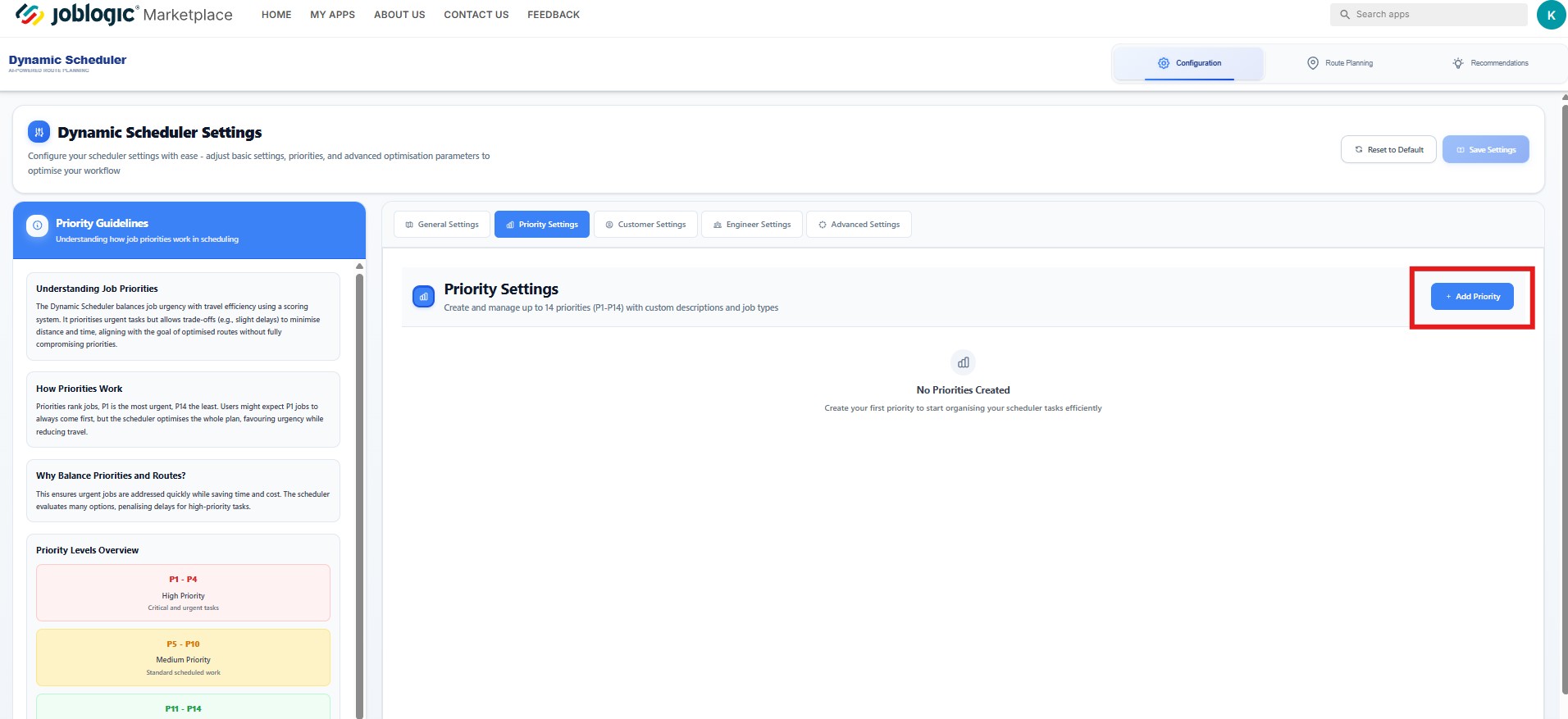Click the Priority Guidelines panel scrollbar
The height and width of the screenshot is (719, 1568).
pos(359,496)
